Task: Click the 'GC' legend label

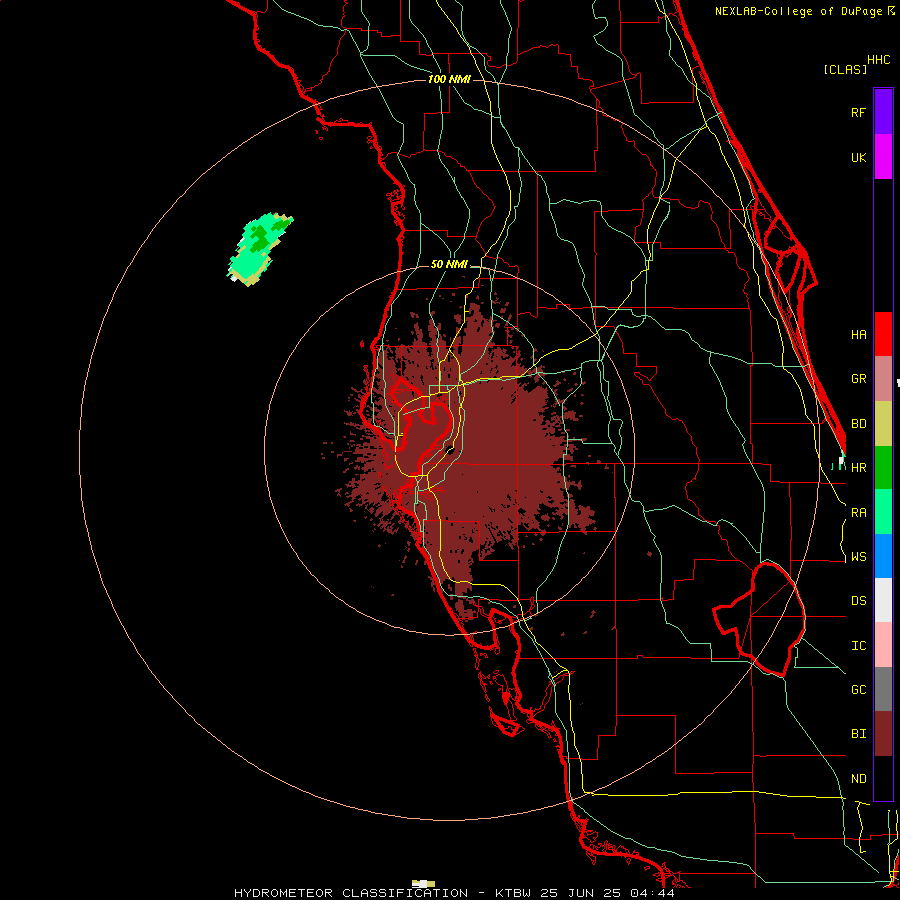Action: pyautogui.click(x=858, y=690)
